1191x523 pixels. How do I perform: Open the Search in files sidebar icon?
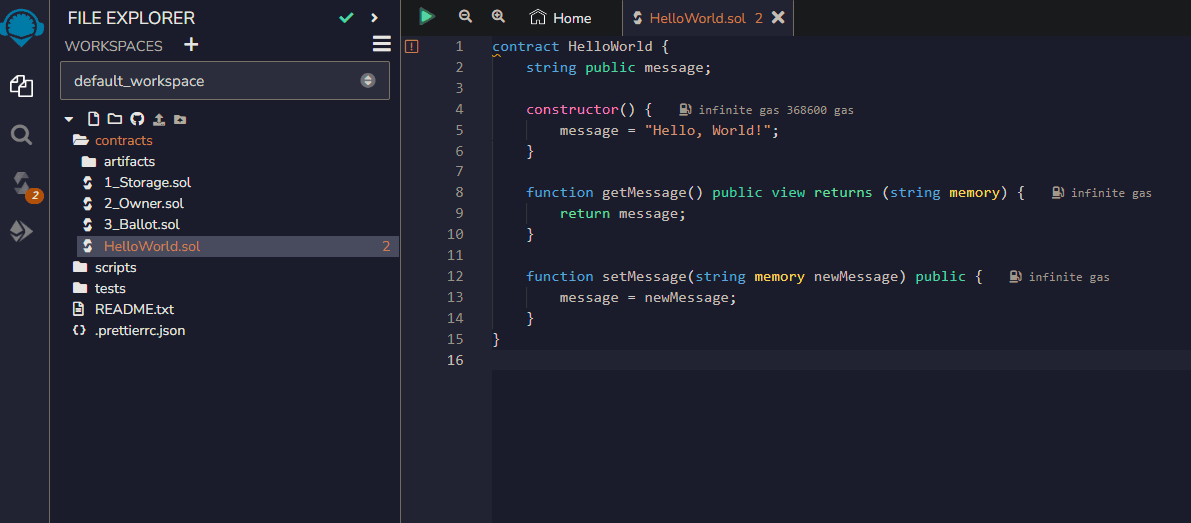click(21, 136)
